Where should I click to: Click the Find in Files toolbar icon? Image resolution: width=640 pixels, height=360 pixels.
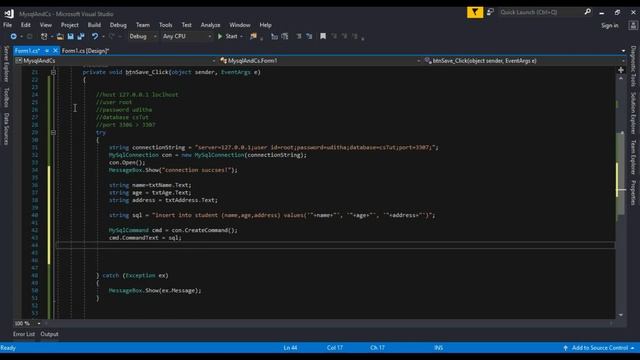point(253,36)
